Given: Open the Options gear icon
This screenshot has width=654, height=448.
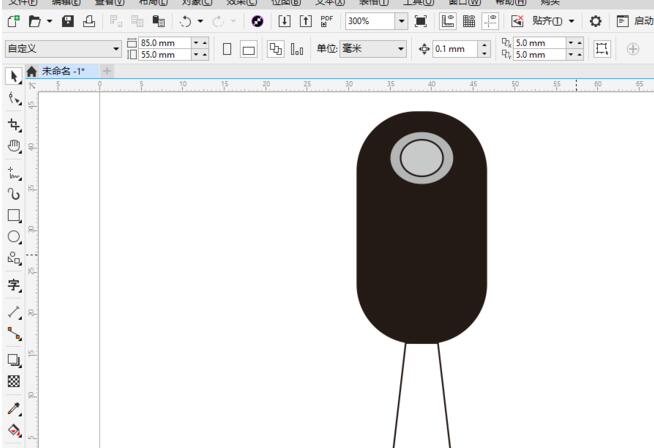Looking at the screenshot, I should click(x=595, y=21).
